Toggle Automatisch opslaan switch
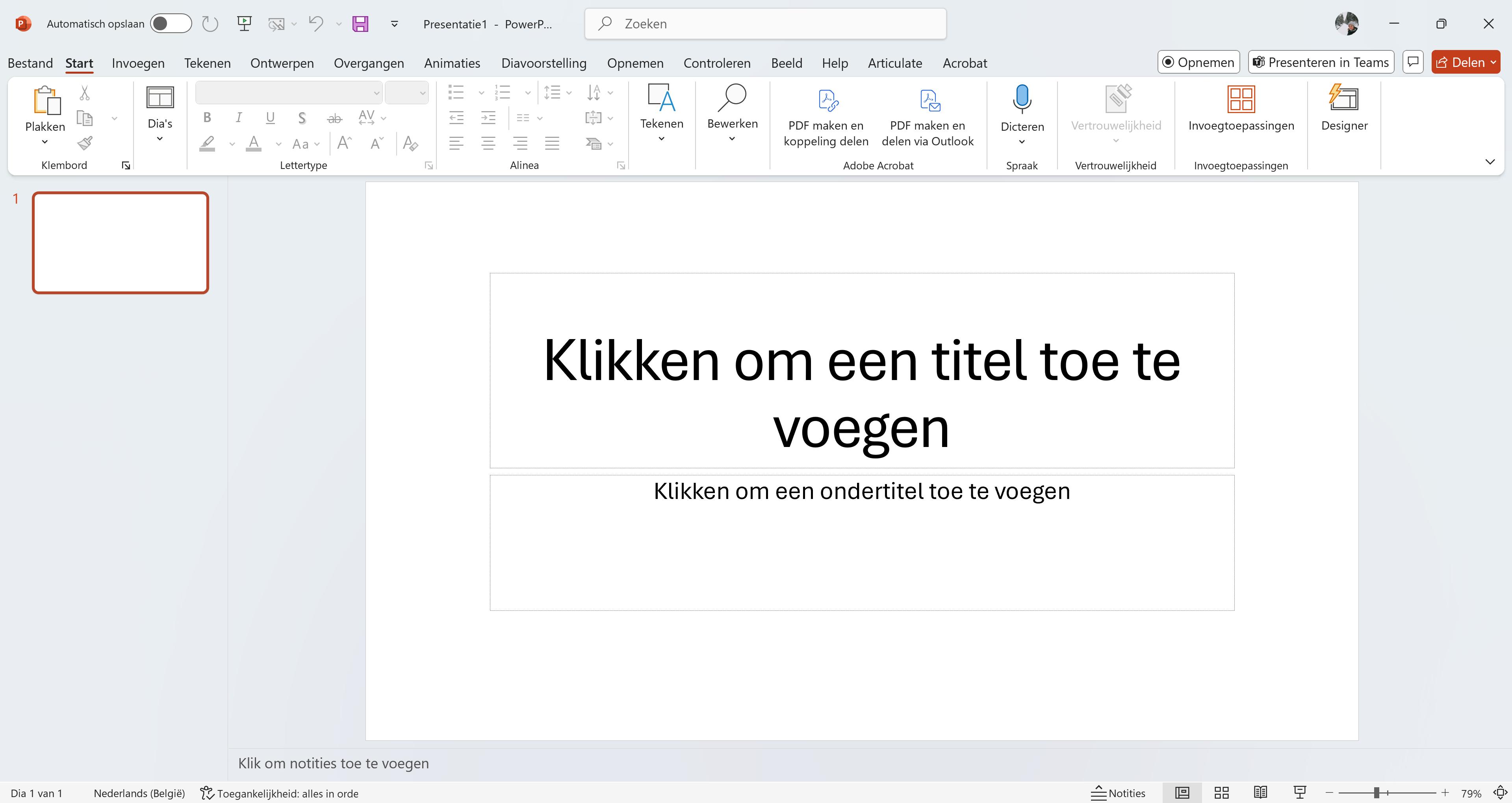 (170, 24)
